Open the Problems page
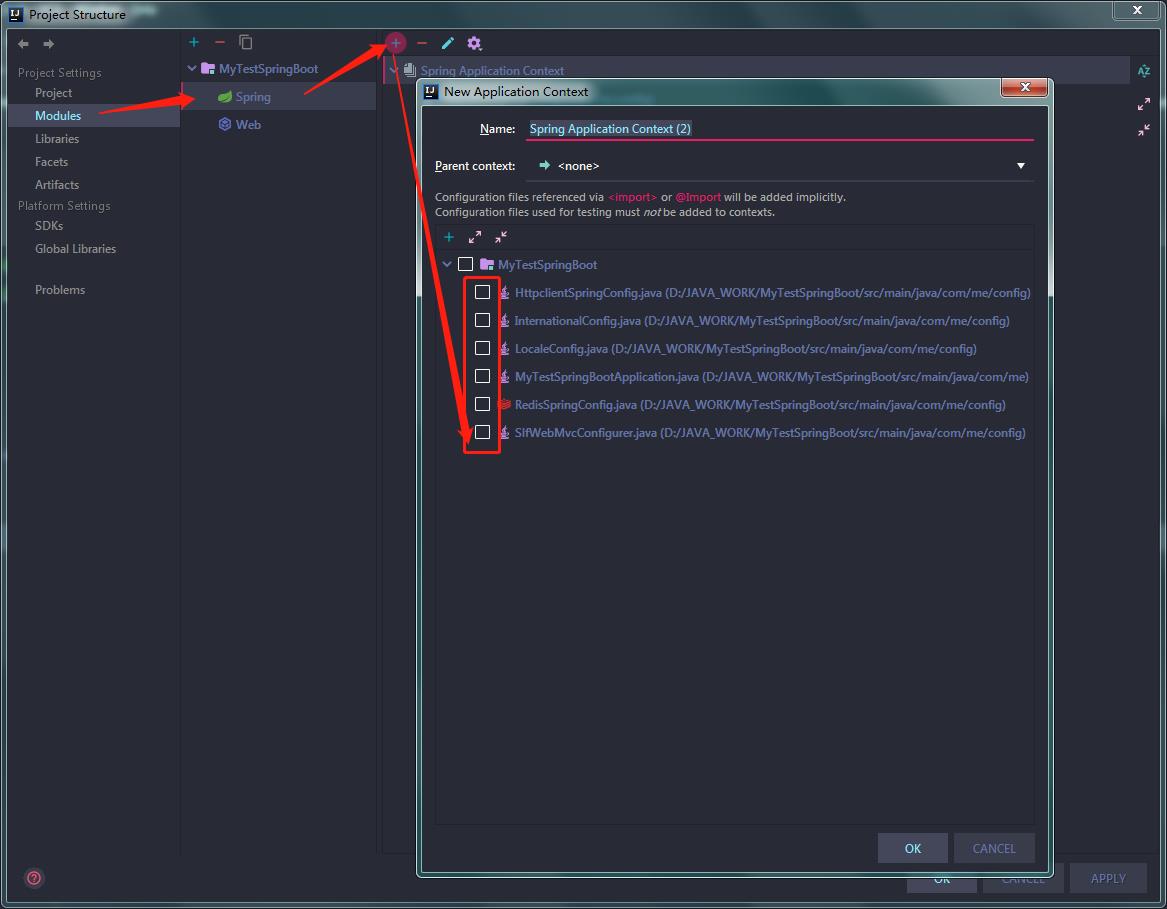The height and width of the screenshot is (909, 1167). click(60, 290)
